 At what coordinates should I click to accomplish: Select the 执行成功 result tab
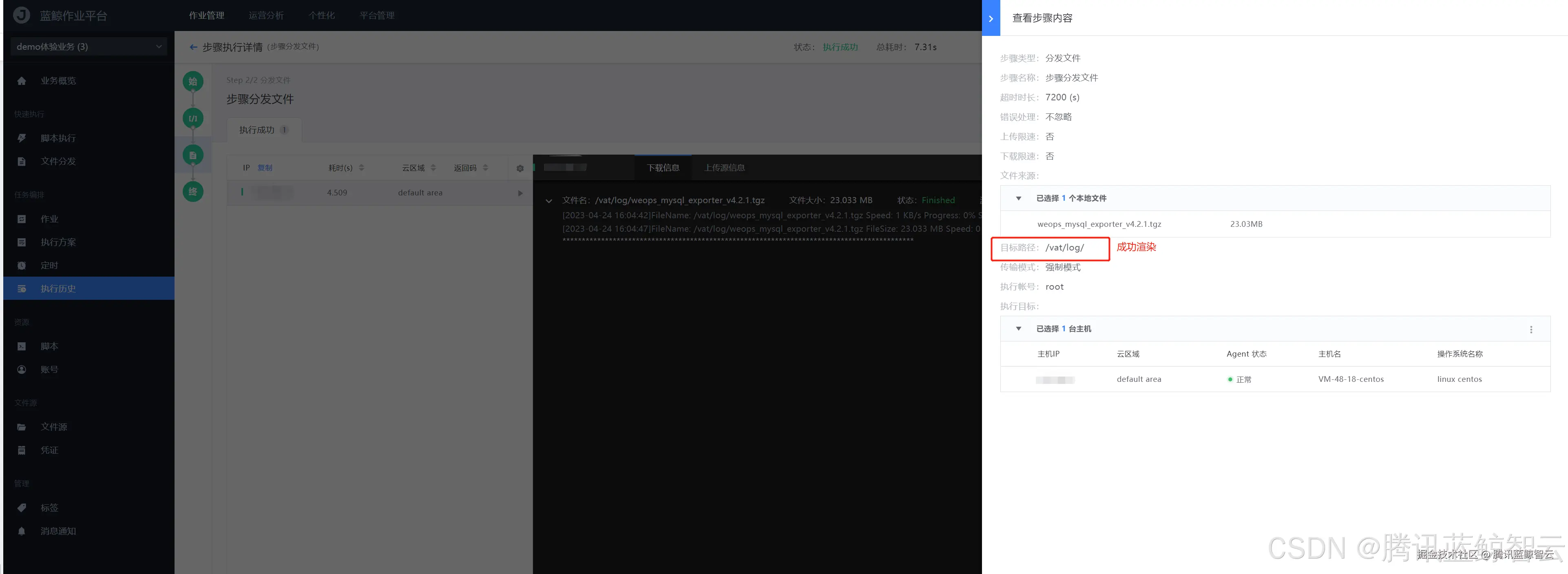click(263, 130)
